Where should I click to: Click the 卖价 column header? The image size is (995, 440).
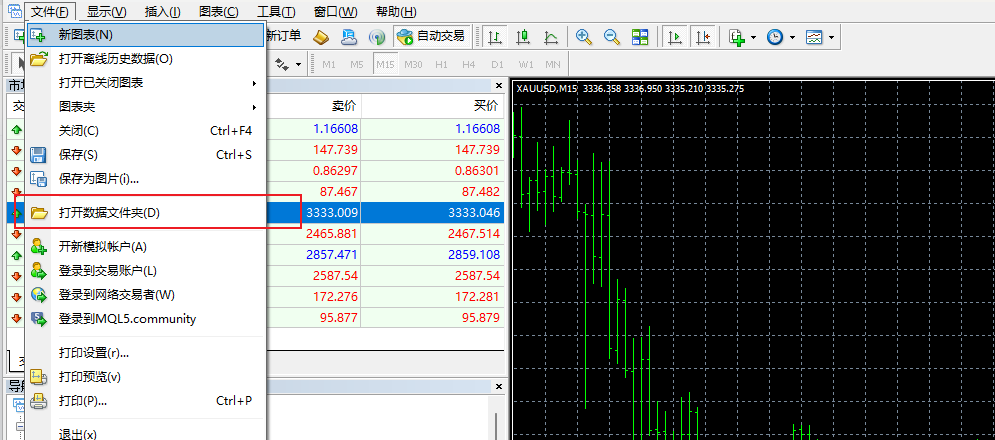click(345, 105)
